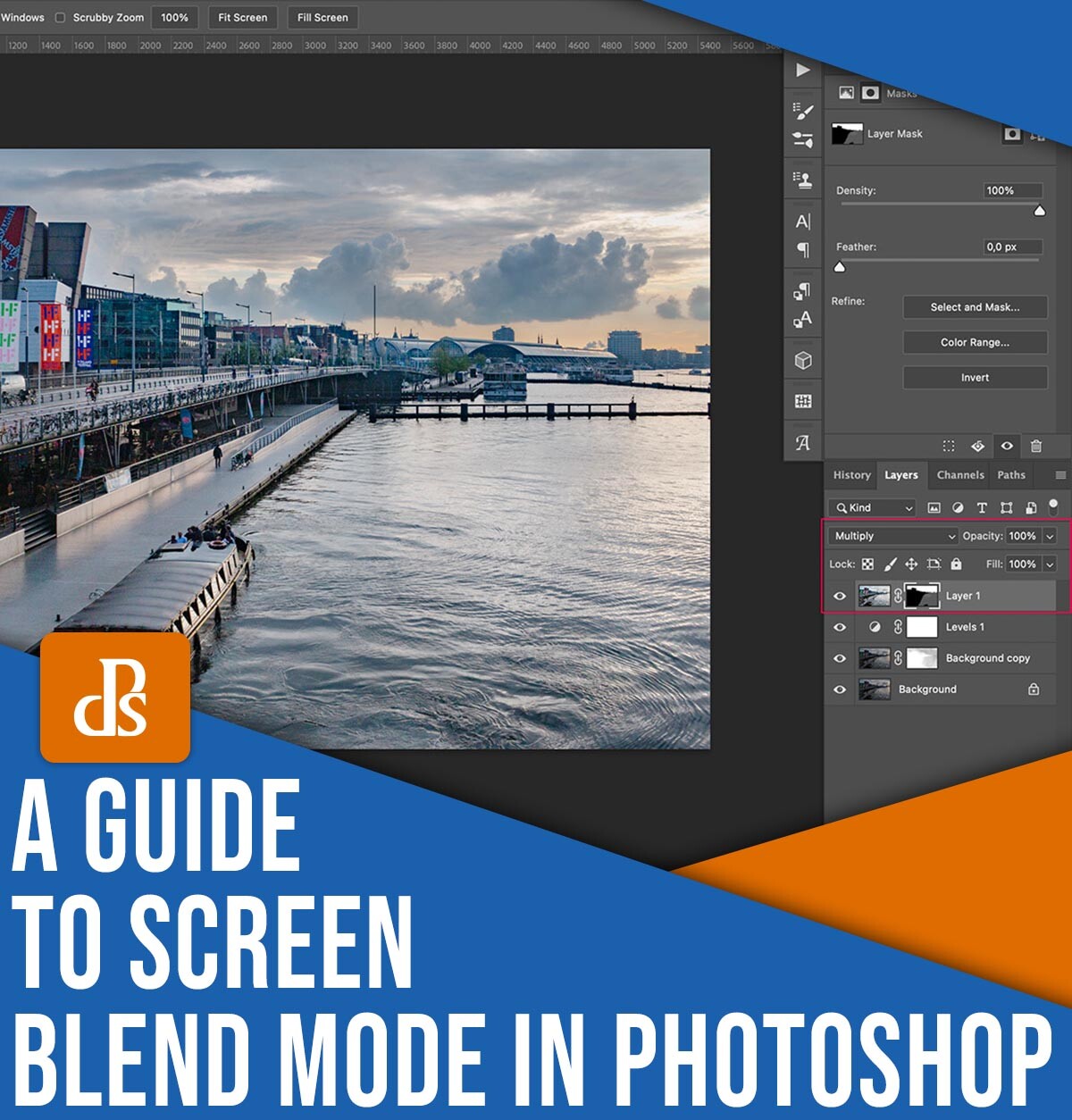
Task: Open the Multiply blend mode dropdown
Action: click(x=893, y=537)
